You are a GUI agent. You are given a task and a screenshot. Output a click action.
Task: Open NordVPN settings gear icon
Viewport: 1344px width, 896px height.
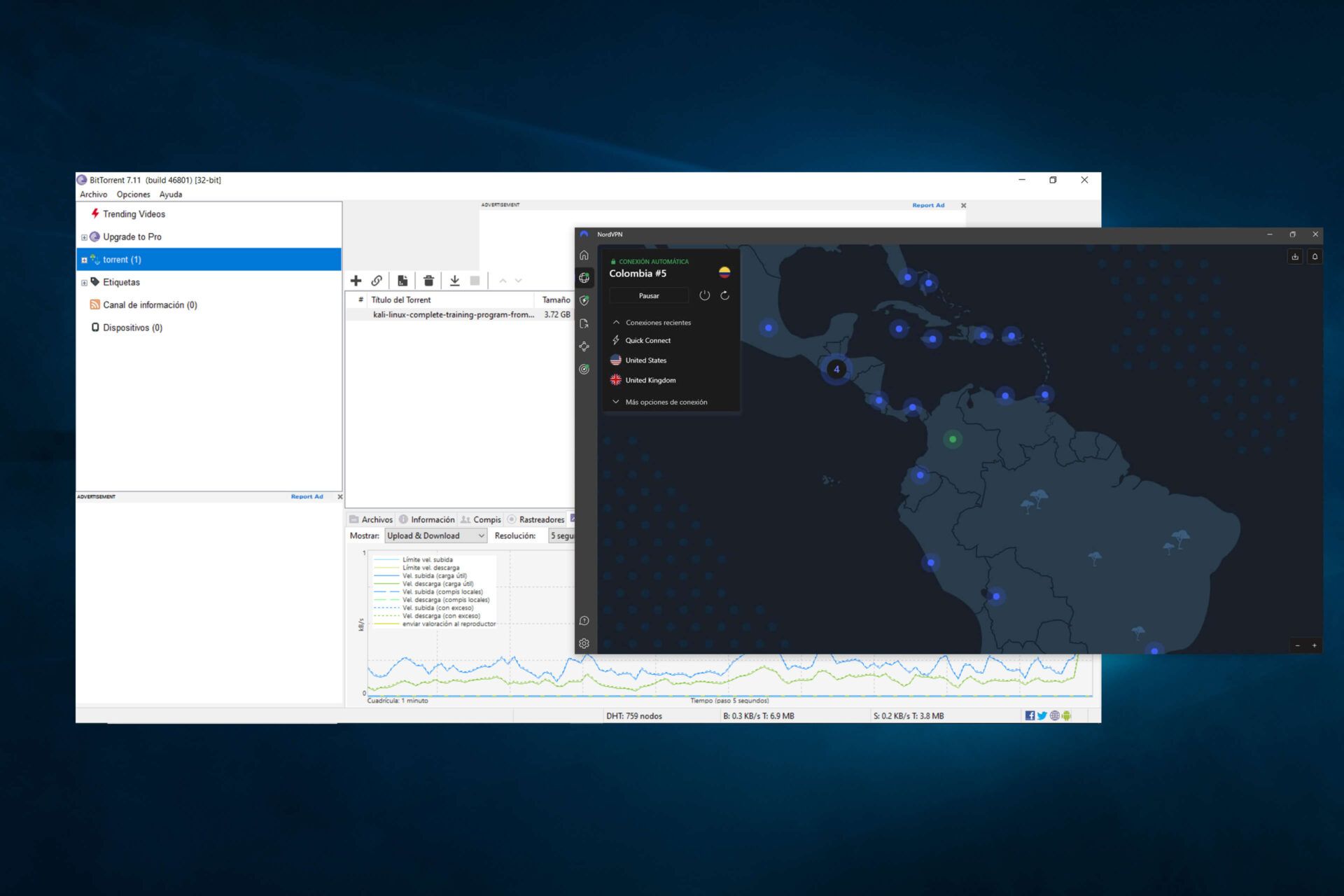click(584, 643)
